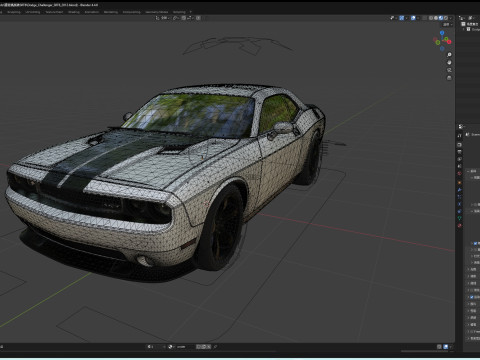Toggle viewport gizmos display
Image resolution: width=480 pixels, height=360 pixels.
coord(402,18)
